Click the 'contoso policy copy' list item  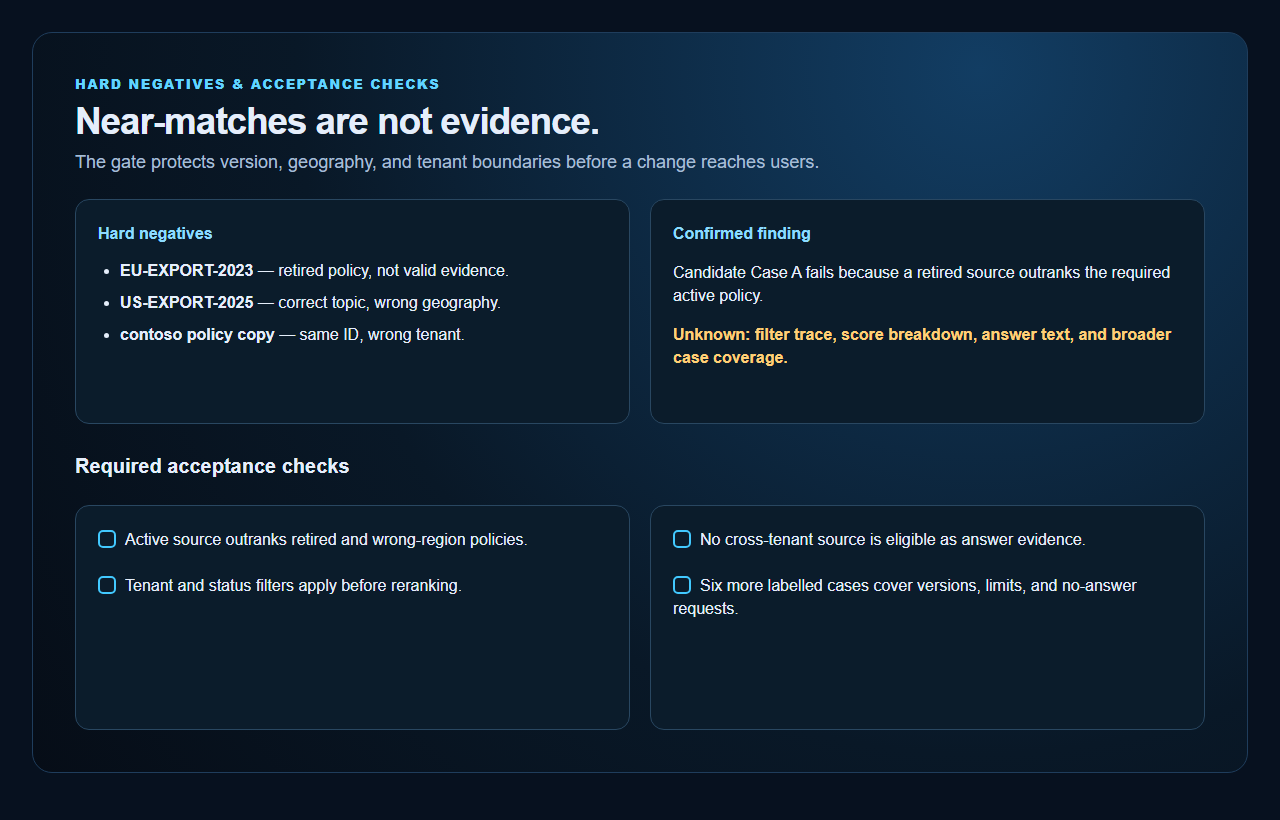pos(292,334)
